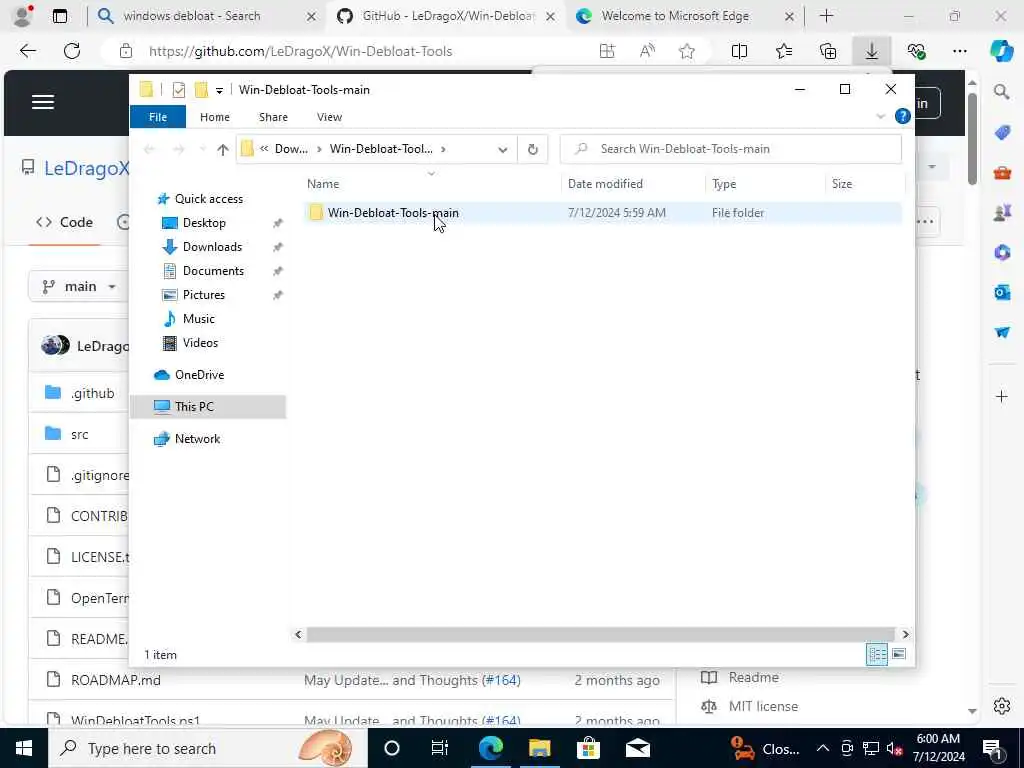Viewport: 1024px width, 768px height.
Task: Select Desktop in Quick access
Action: tap(204, 223)
